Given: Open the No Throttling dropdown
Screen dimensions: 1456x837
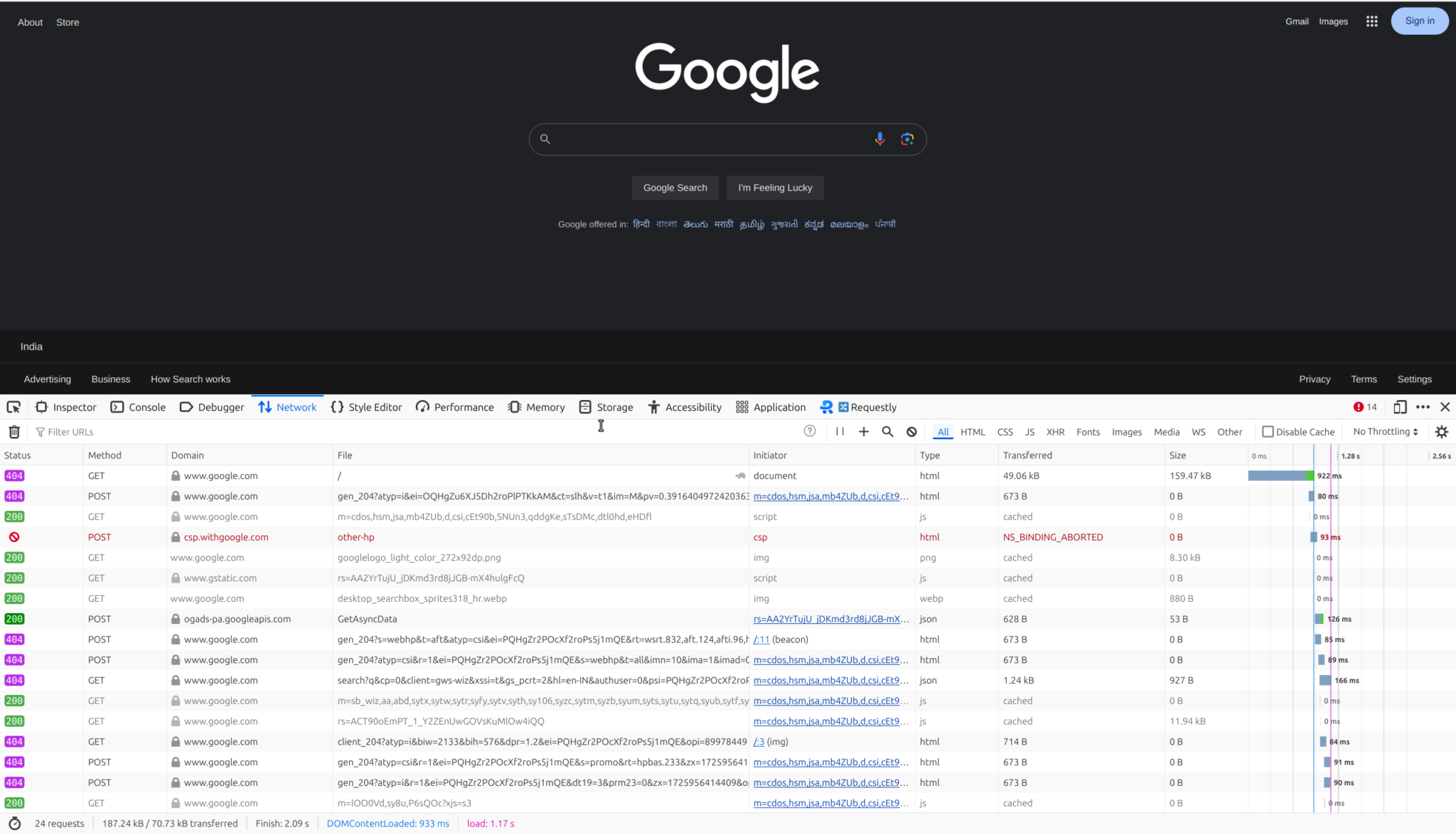Looking at the screenshot, I should [1382, 431].
